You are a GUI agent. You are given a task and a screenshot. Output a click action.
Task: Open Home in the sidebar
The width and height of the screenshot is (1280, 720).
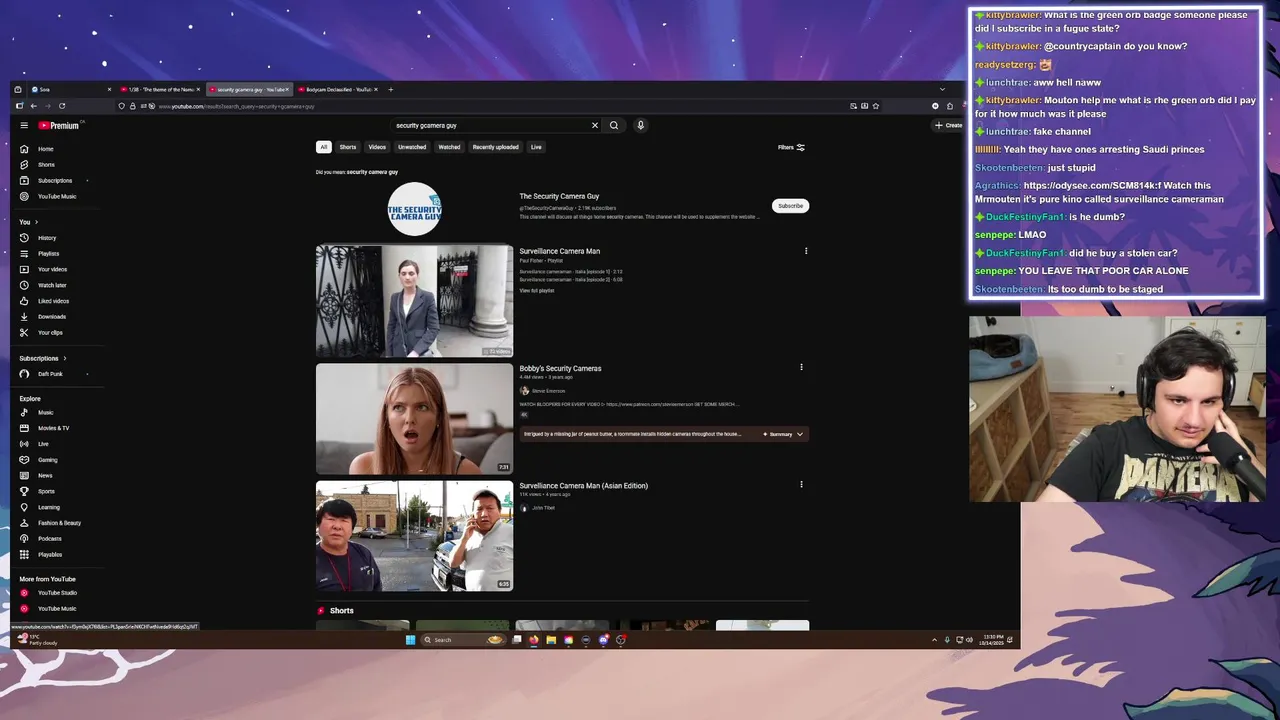pyautogui.click(x=45, y=149)
